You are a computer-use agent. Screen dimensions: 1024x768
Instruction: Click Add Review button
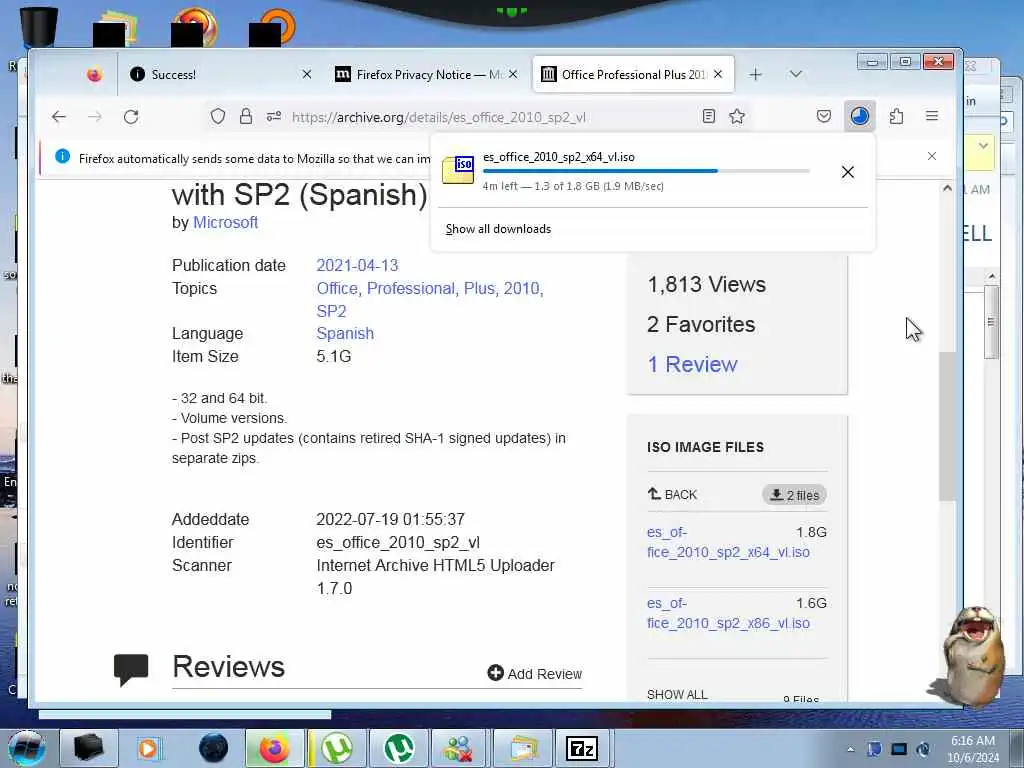click(535, 673)
